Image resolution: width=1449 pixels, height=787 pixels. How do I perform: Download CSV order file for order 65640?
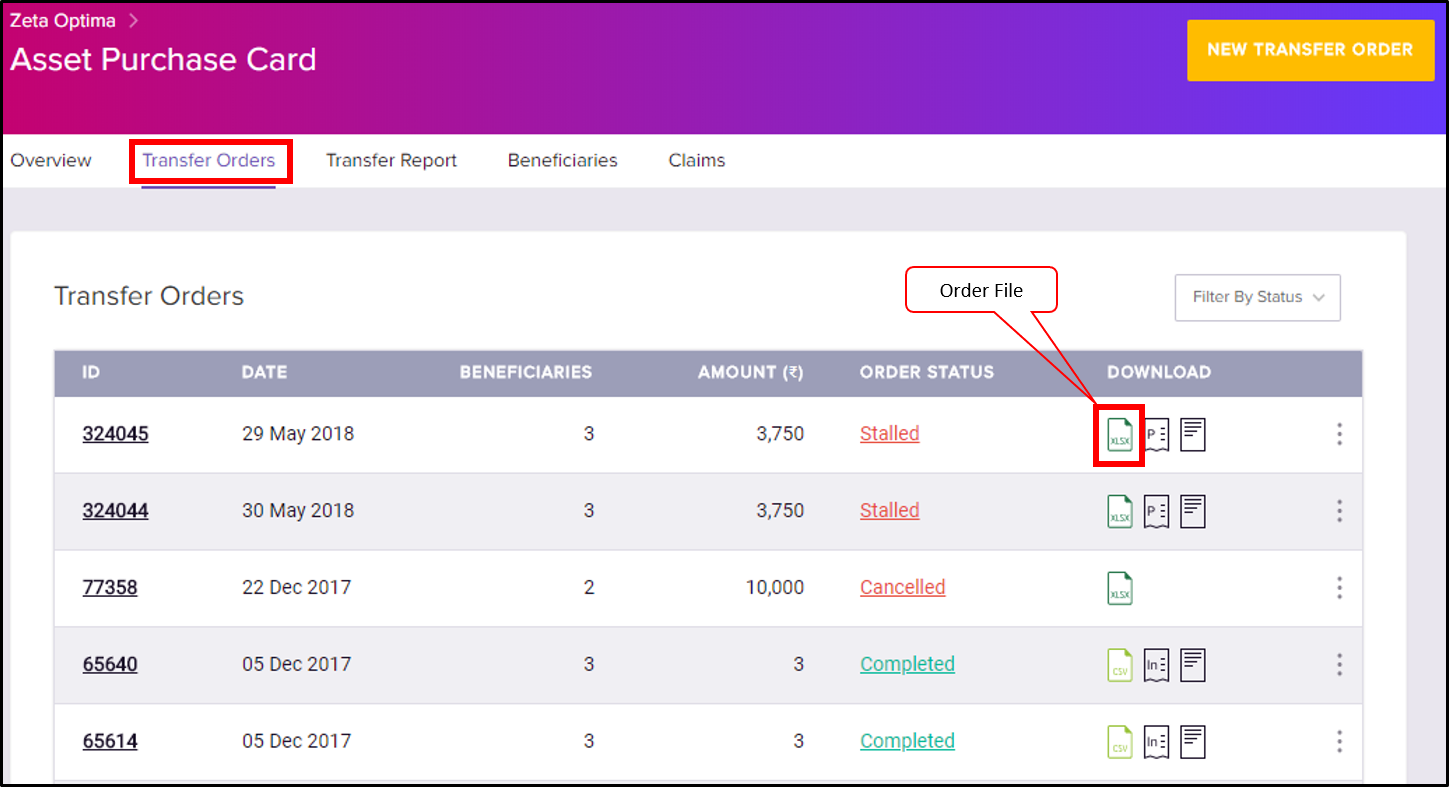pos(1120,665)
